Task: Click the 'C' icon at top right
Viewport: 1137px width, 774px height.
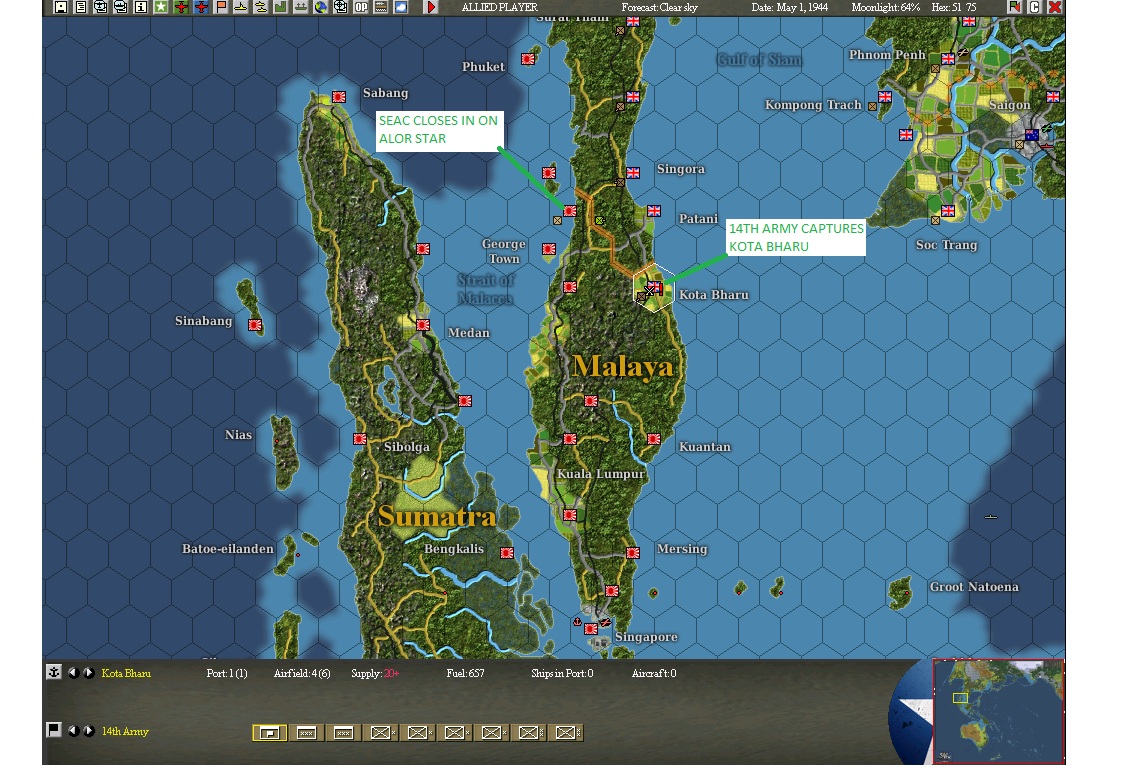Action: coord(1035,7)
